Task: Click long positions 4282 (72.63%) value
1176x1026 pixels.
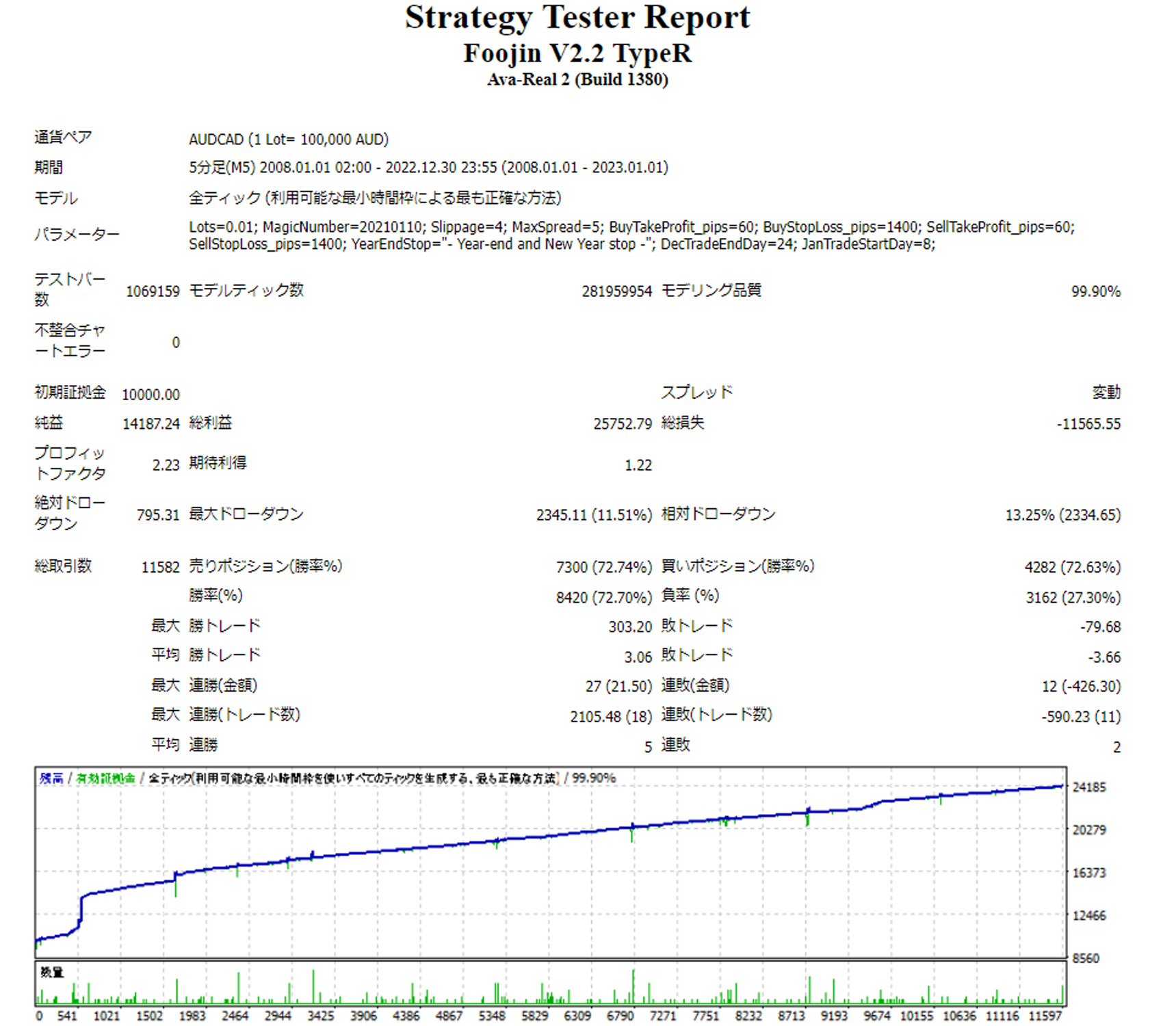Action: [1072, 567]
